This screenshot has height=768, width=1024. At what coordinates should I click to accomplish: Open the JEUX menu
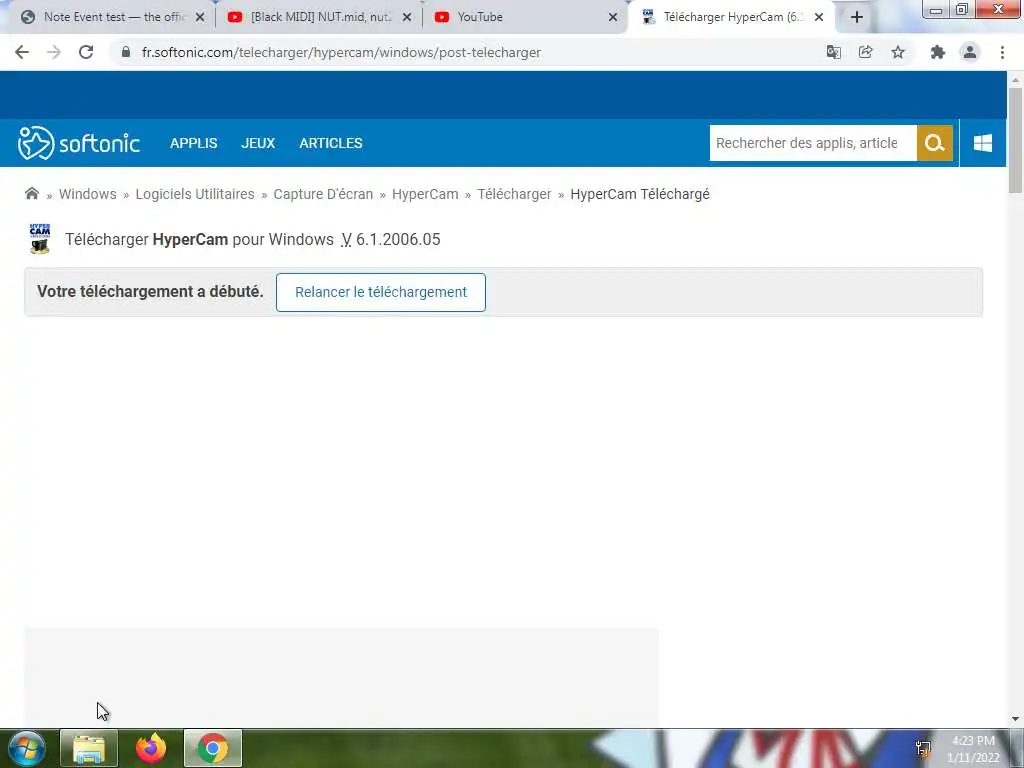click(x=258, y=143)
